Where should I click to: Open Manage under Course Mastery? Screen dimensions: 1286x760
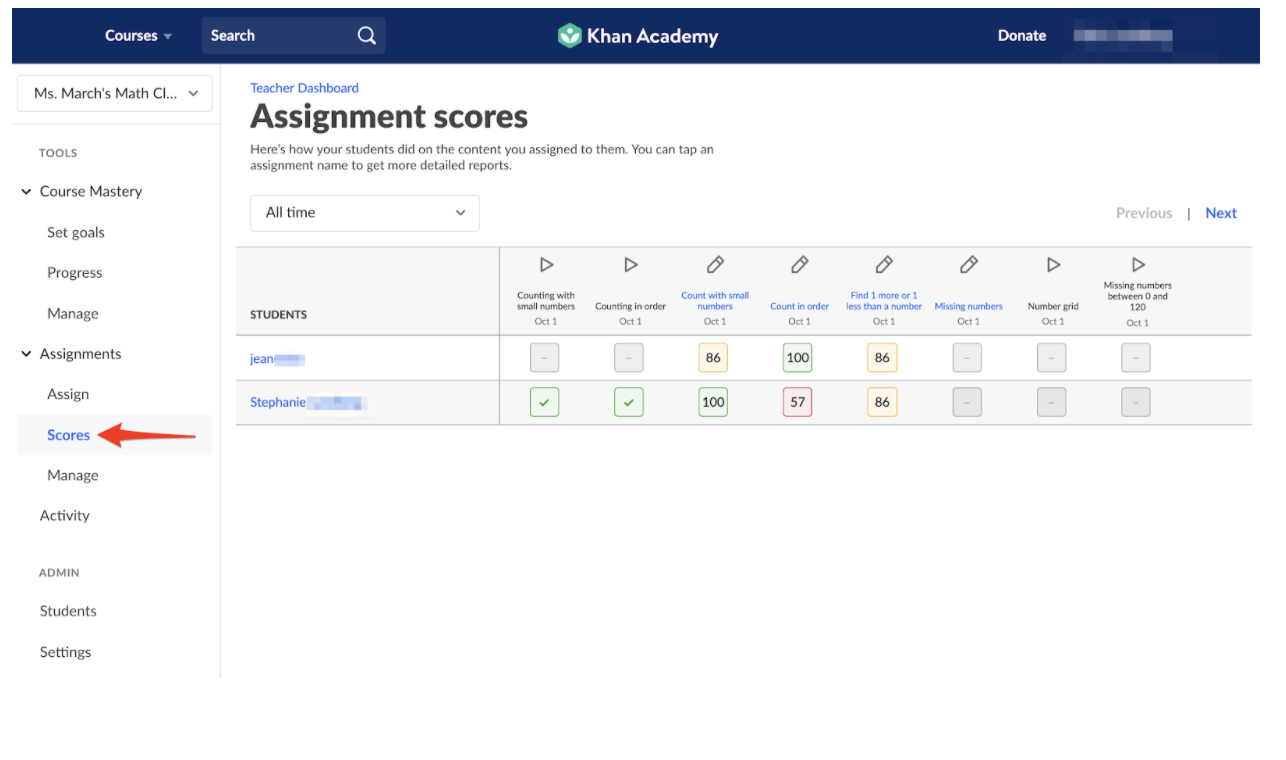73,314
